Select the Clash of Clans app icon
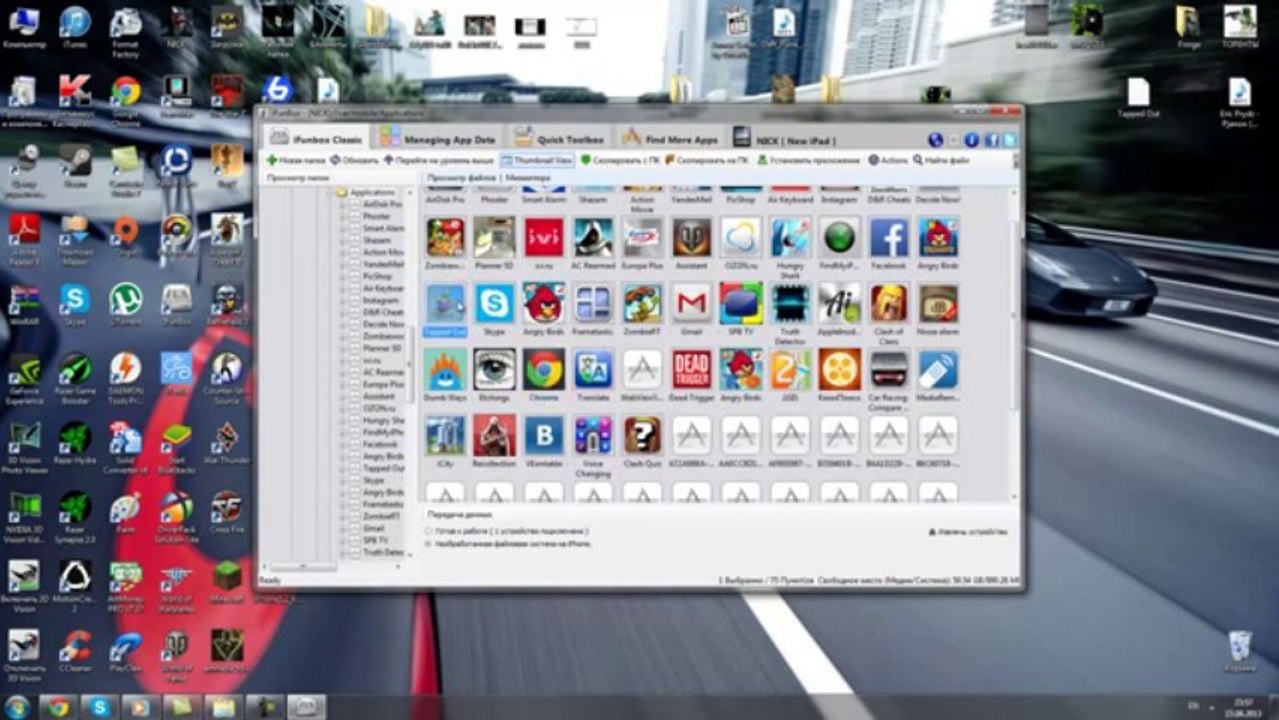 889,303
